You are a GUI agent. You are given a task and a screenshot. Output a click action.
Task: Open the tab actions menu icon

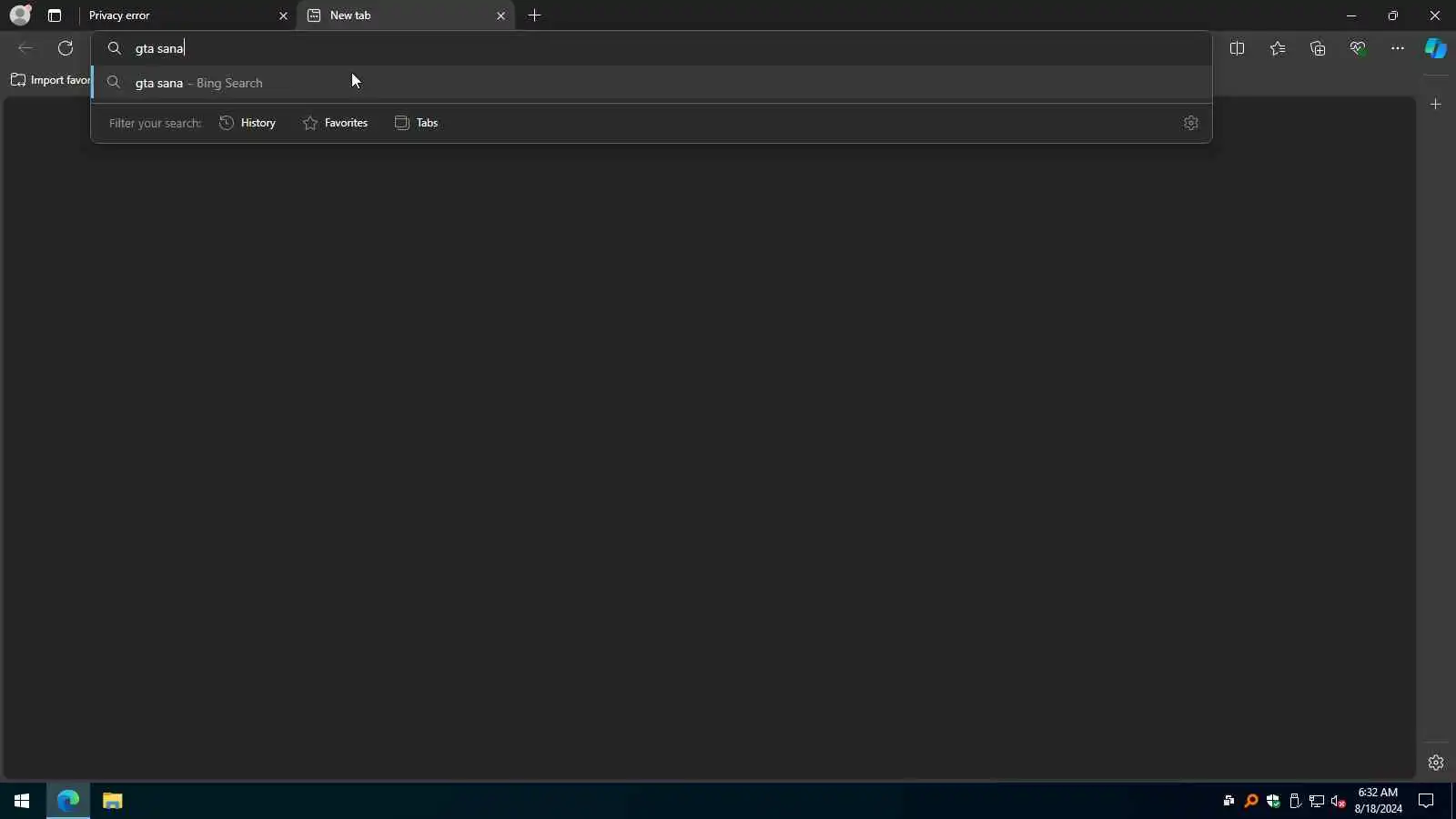[x=55, y=15]
